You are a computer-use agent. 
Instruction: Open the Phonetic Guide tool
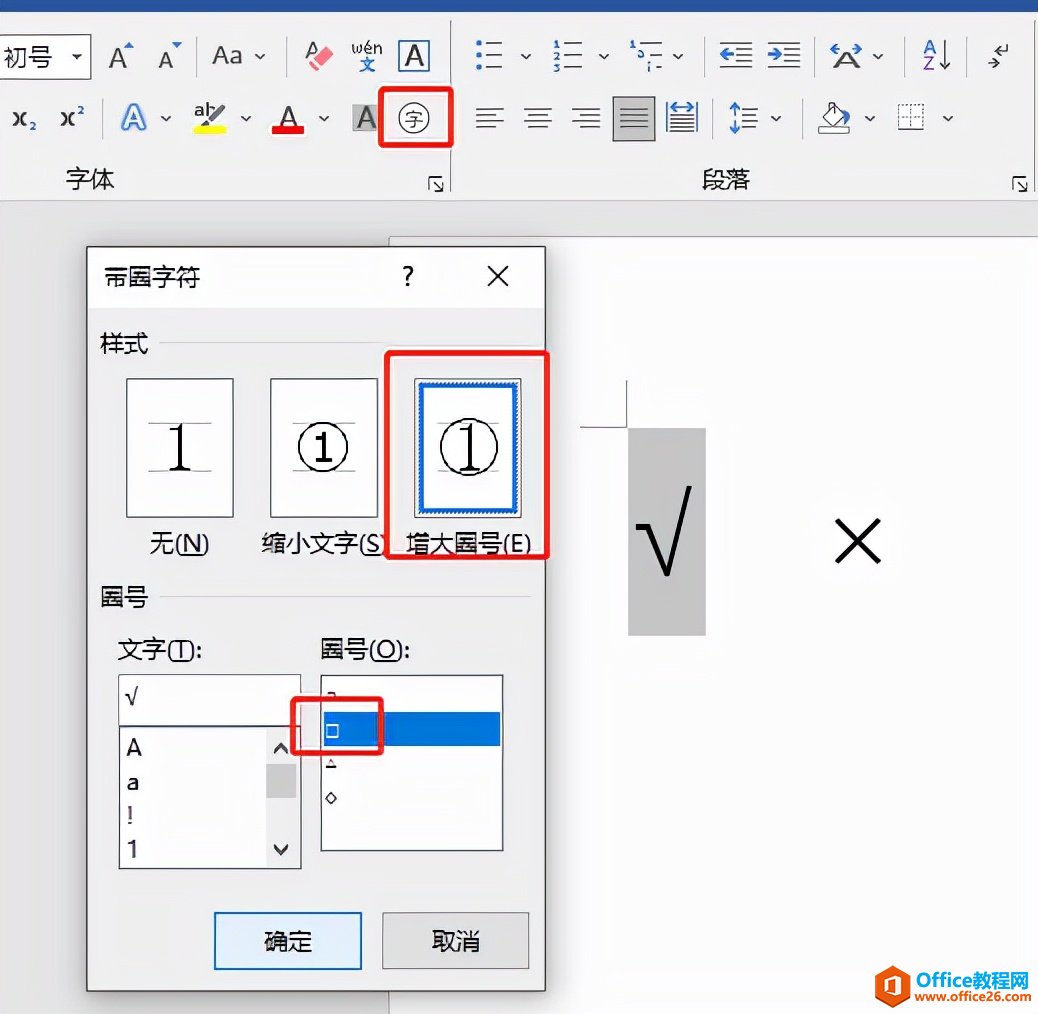[367, 55]
